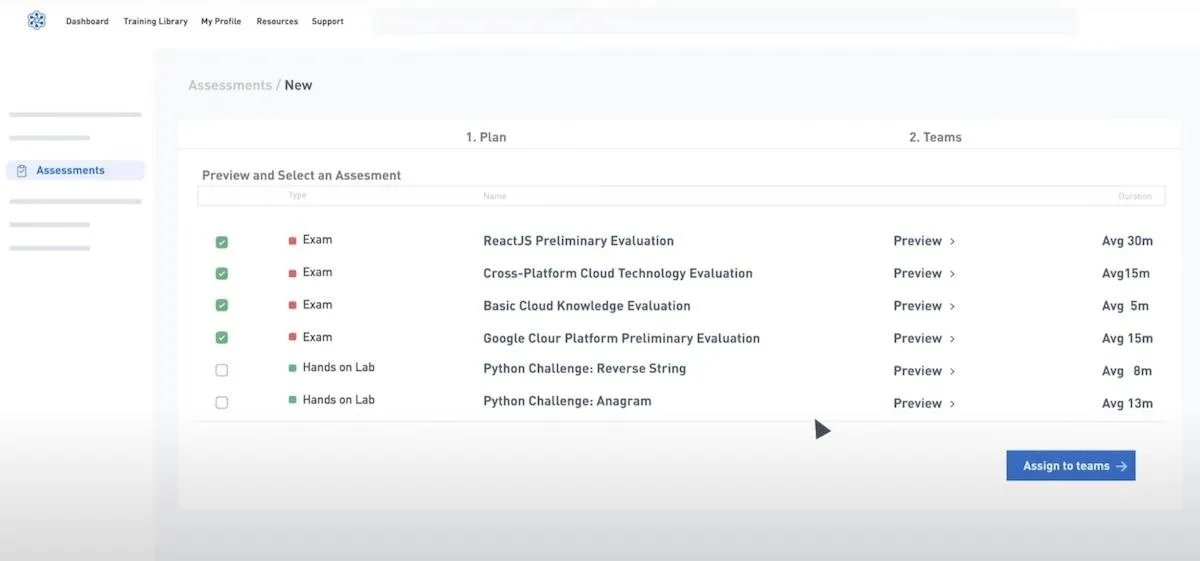Click the Python Challenge: Anagram name
1200x561 pixels.
[567, 401]
